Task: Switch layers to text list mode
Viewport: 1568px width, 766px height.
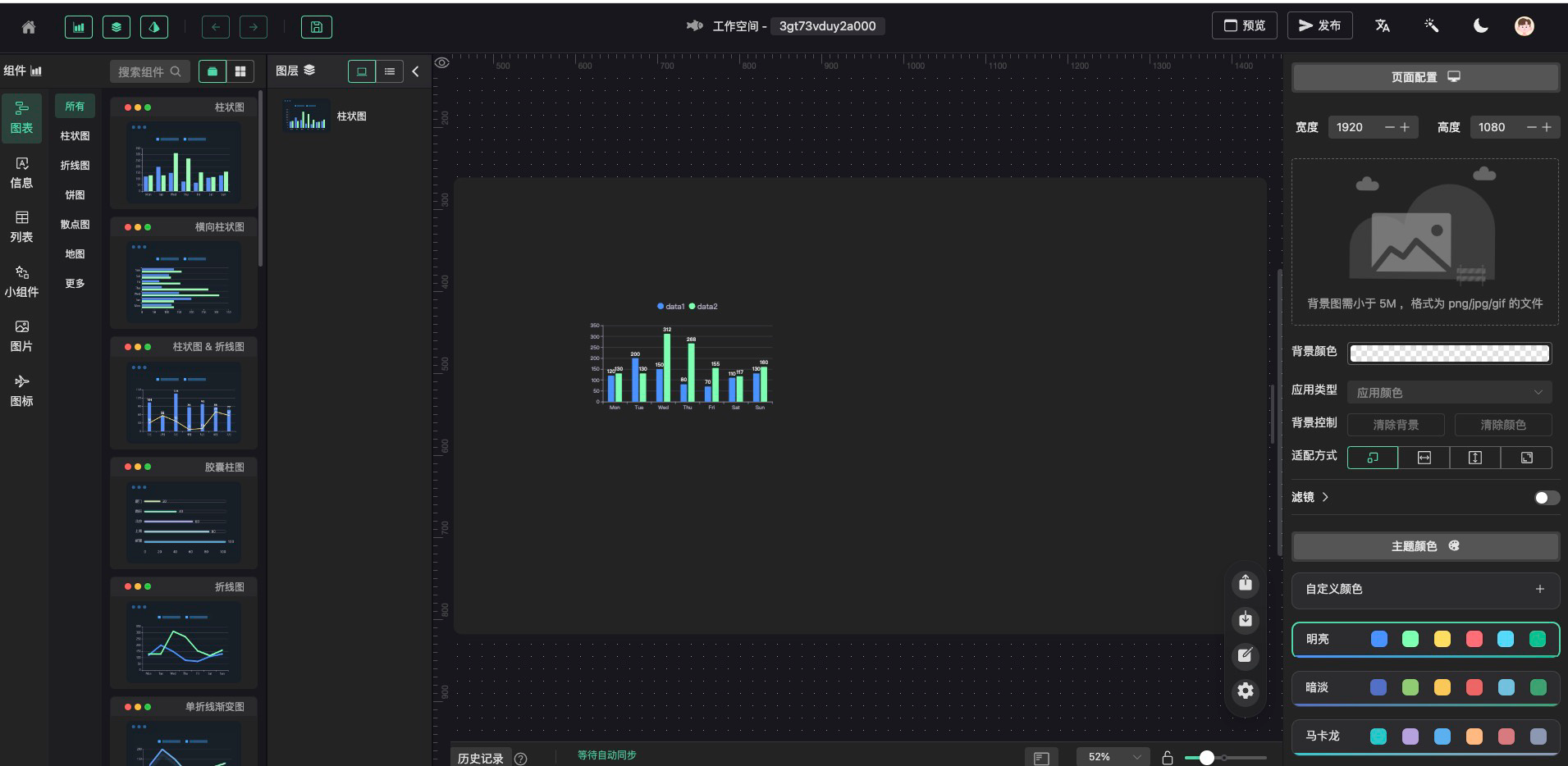Action: [390, 71]
